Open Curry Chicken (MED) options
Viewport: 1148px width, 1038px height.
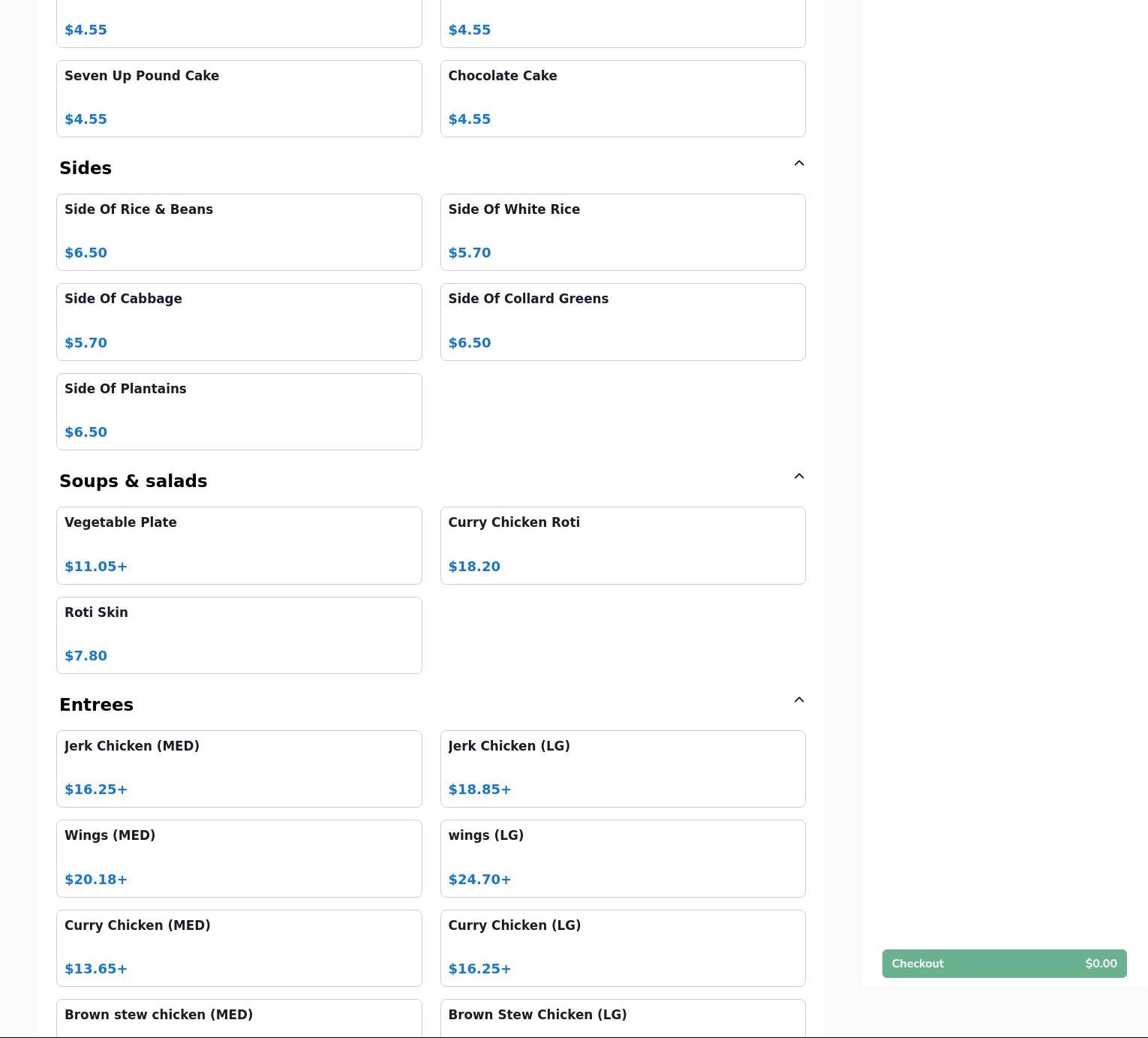[239, 948]
